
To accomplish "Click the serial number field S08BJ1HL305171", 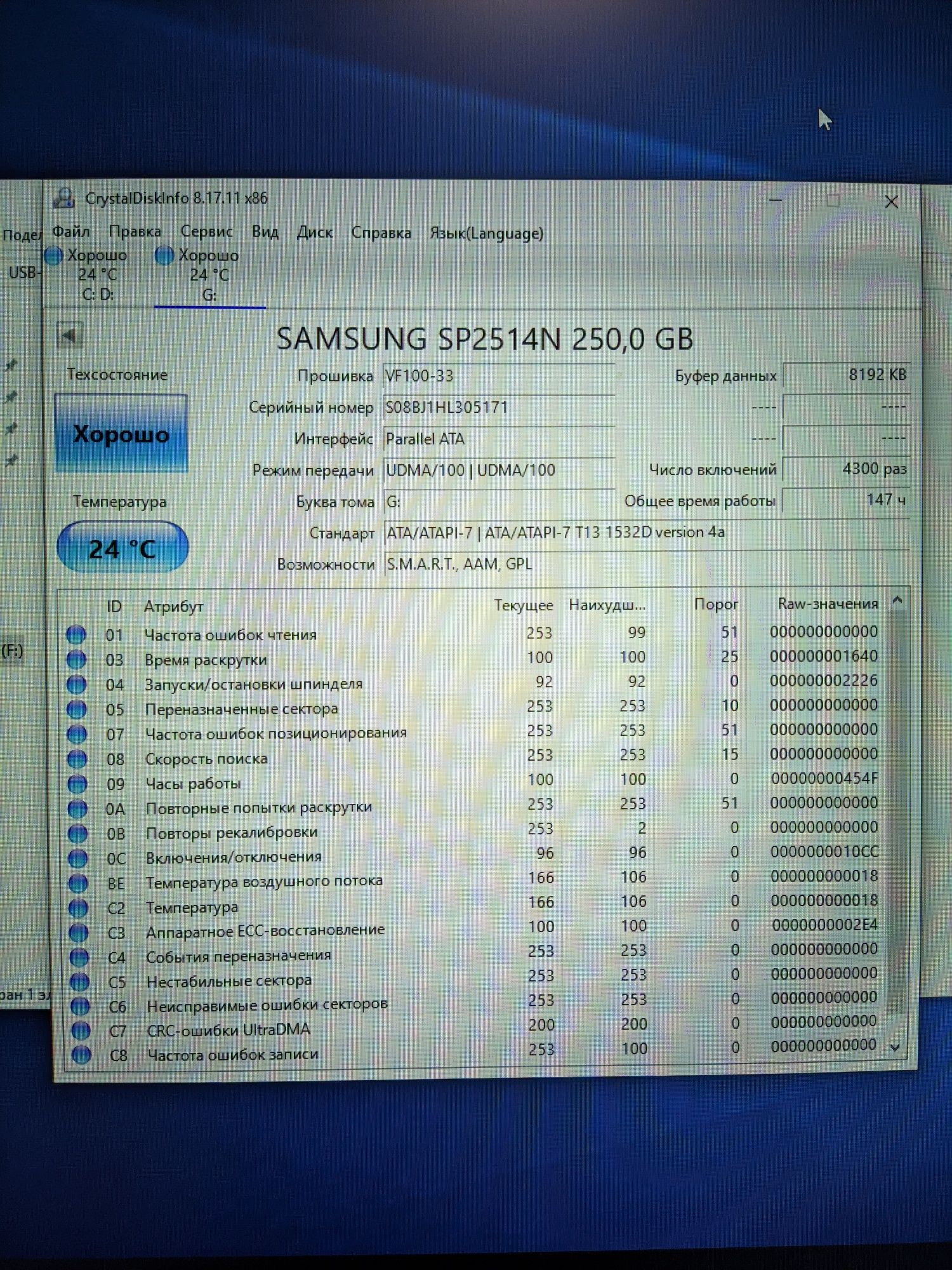I will pyautogui.click(x=499, y=408).
